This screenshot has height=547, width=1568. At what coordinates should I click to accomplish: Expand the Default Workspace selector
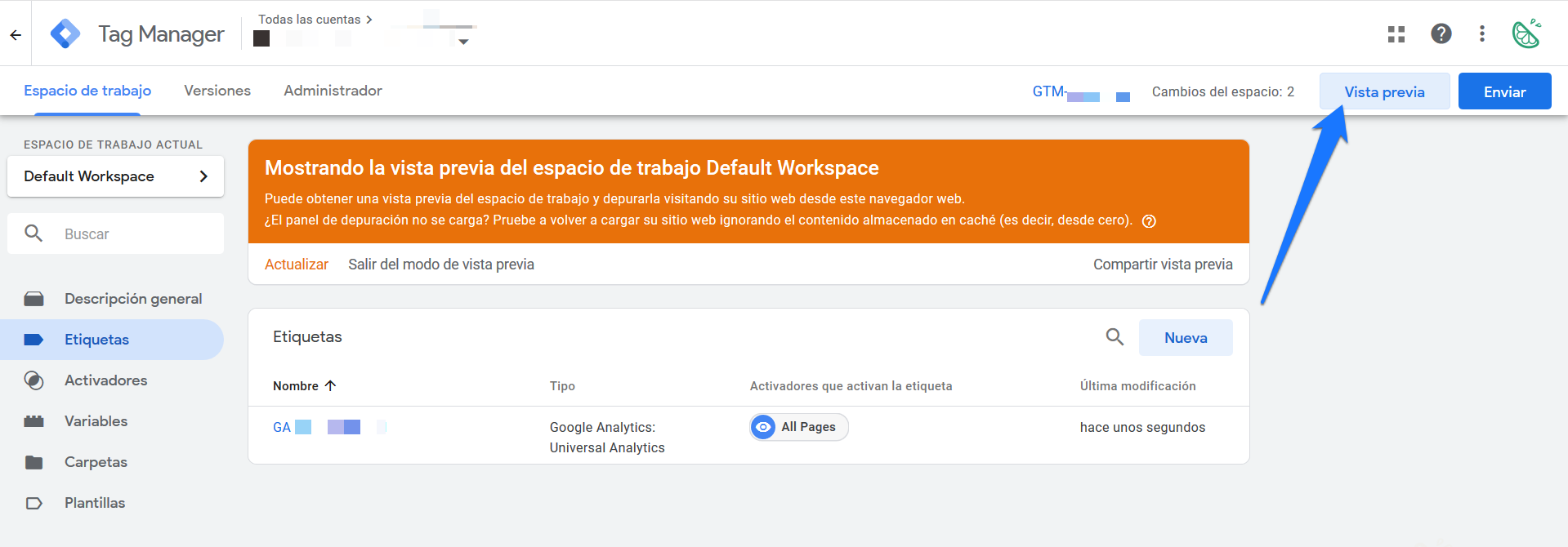(115, 176)
